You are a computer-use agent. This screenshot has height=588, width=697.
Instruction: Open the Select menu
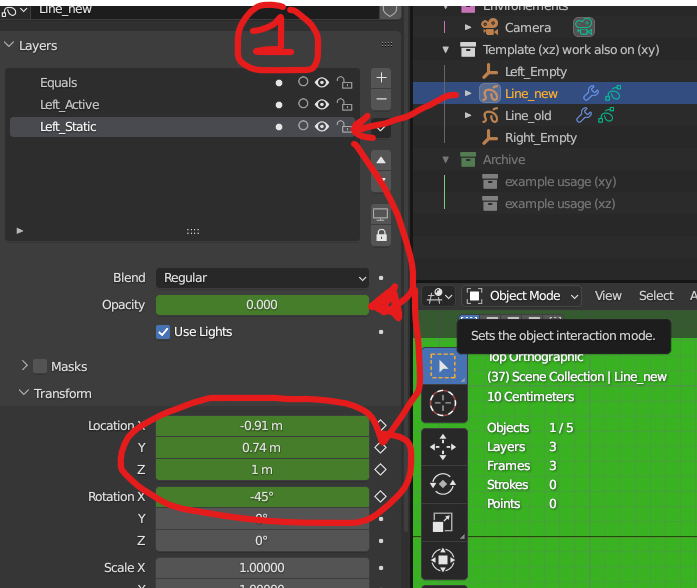(656, 296)
